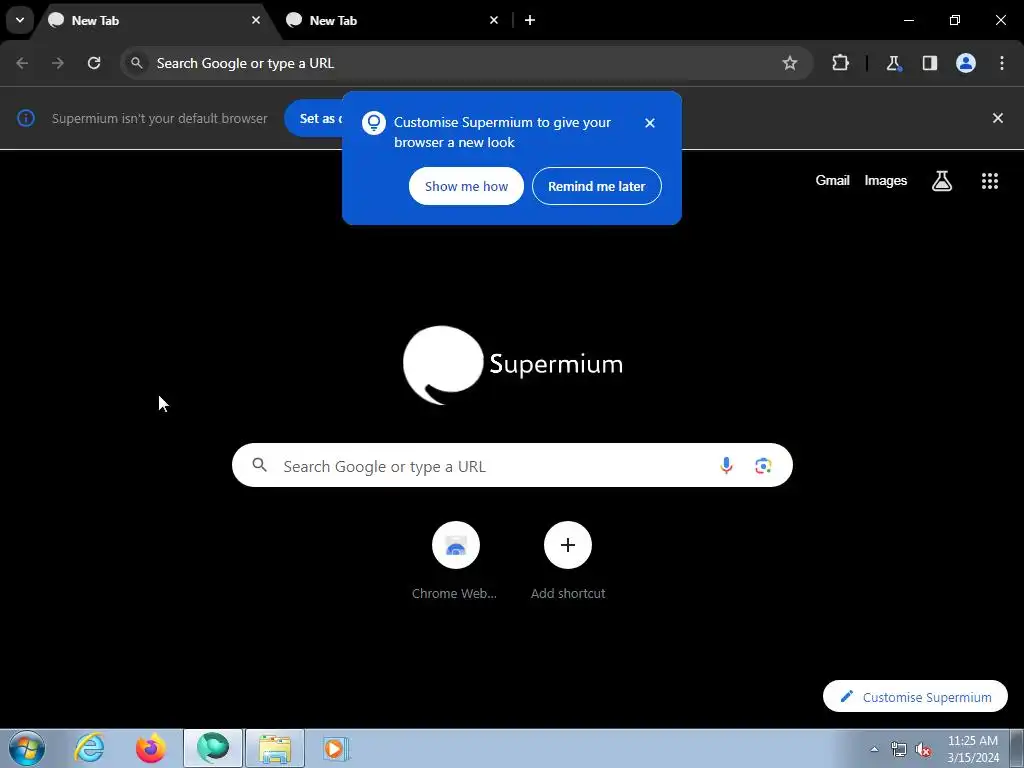Close the first New Tab

click(256, 20)
